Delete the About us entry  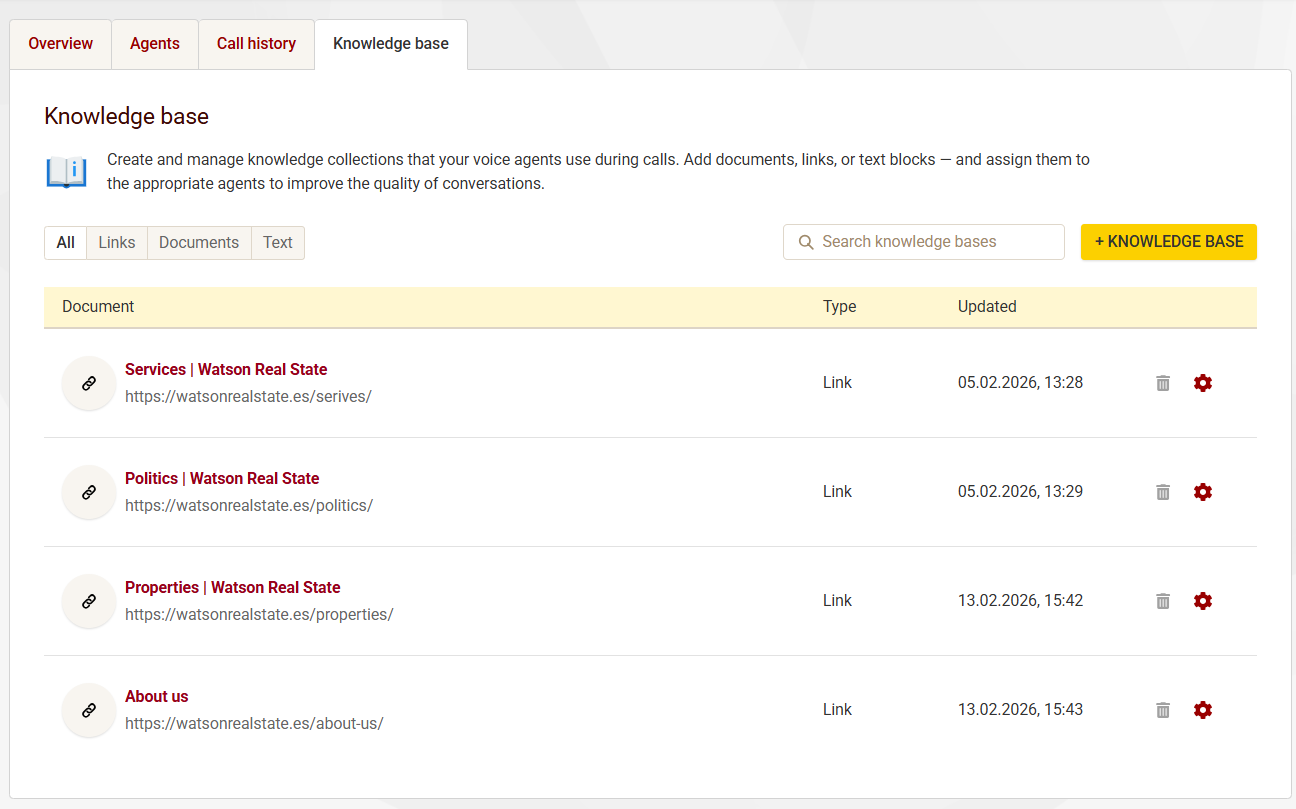pos(1163,710)
